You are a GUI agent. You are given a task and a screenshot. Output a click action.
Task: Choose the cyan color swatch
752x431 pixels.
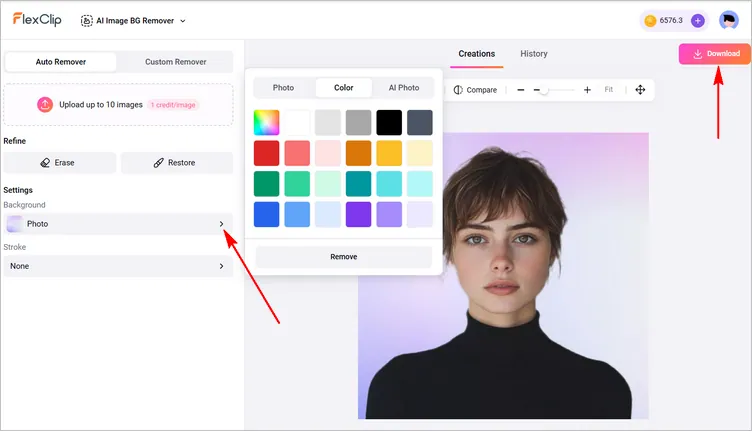[x=389, y=184]
